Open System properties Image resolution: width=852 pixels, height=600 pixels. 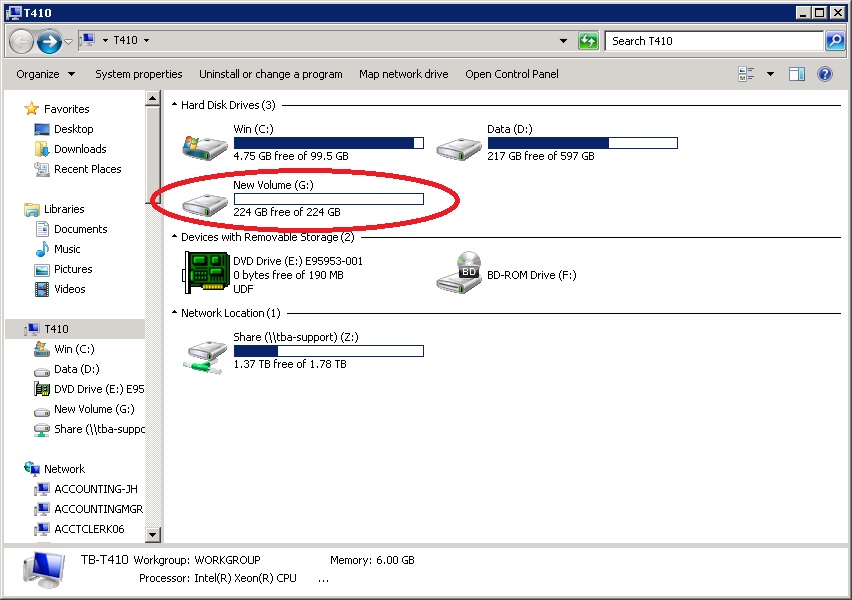click(x=139, y=73)
